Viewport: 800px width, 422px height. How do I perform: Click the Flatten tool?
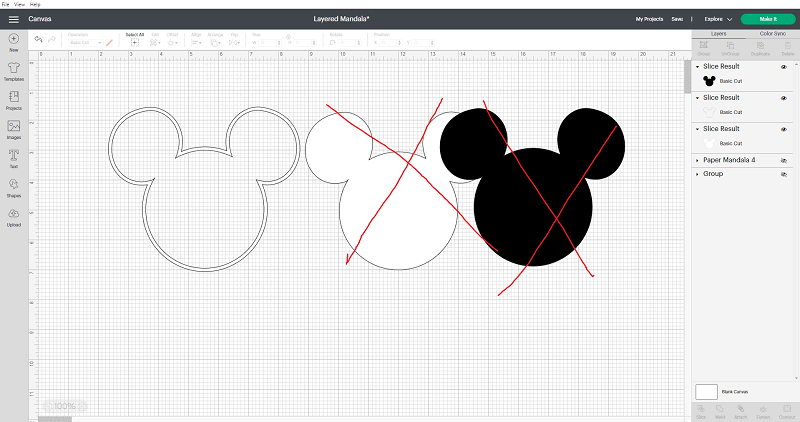(763, 412)
